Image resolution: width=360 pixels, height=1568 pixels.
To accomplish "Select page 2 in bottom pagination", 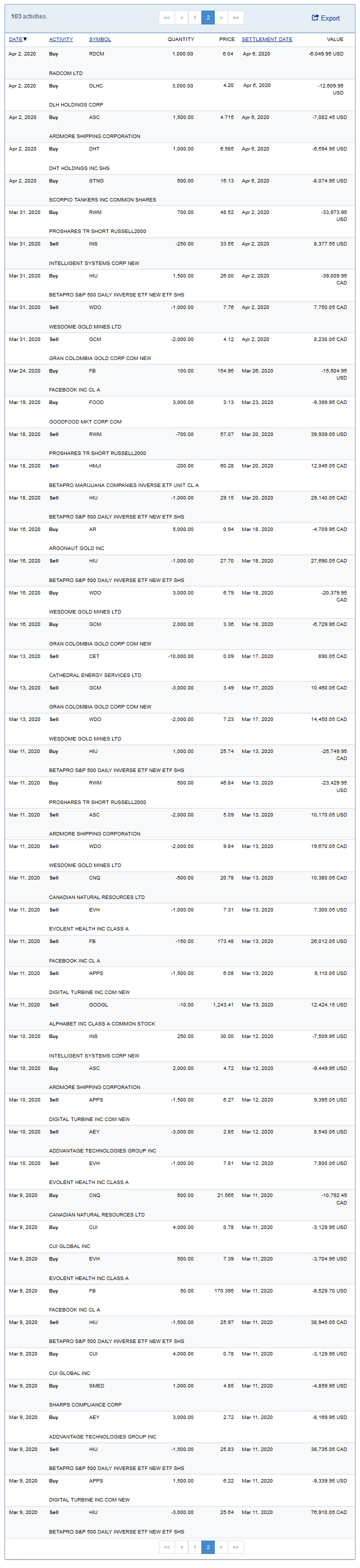I will (208, 1546).
